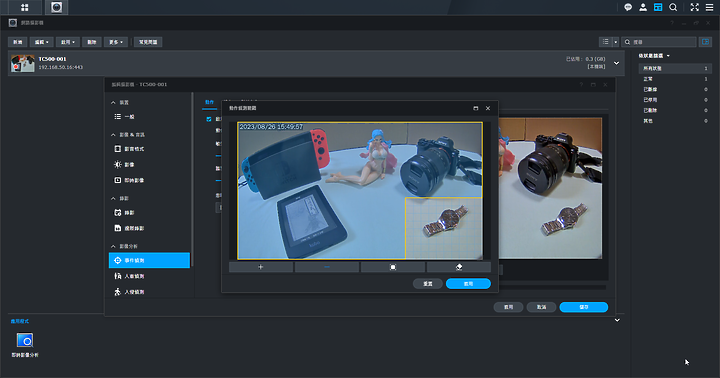Viewport: 720px width, 378px height.
Task: Open the Edit dropdown in the toolbar
Action: point(41,42)
